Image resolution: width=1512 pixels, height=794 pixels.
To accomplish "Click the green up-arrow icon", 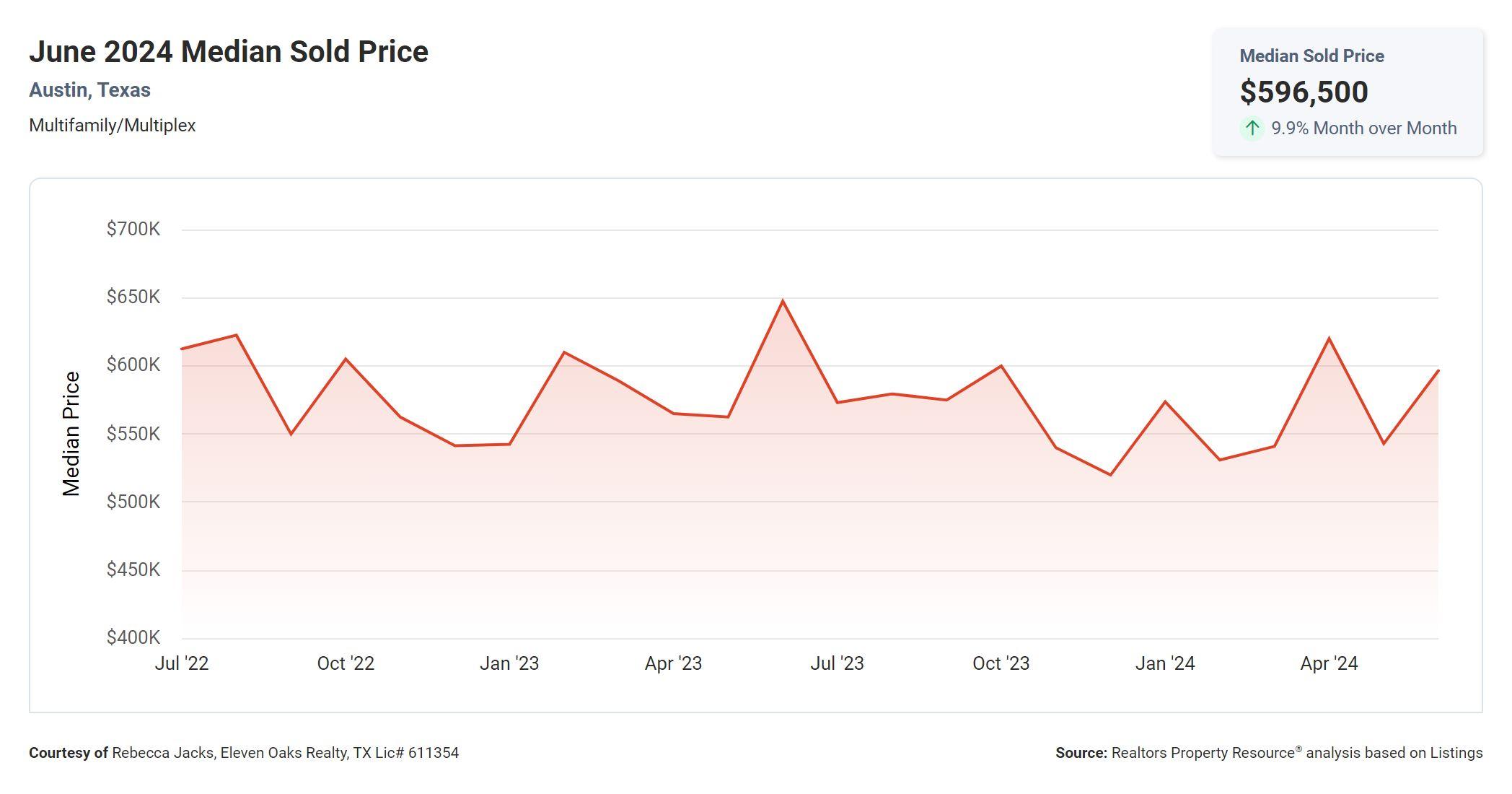I will 1252,128.
